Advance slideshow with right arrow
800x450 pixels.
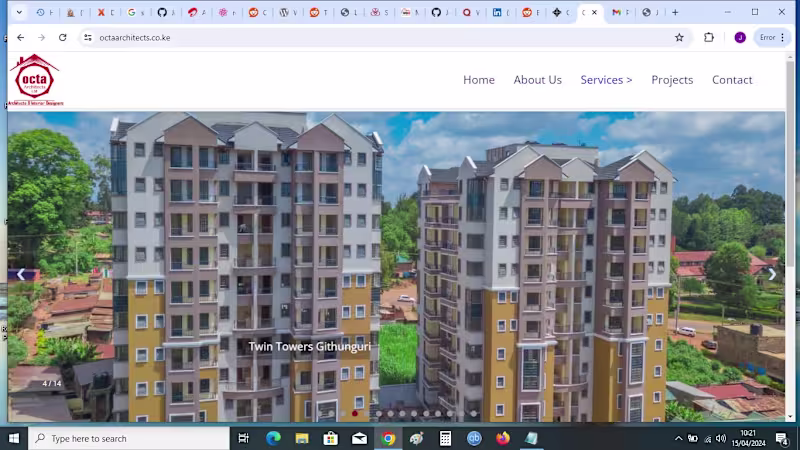tap(772, 274)
